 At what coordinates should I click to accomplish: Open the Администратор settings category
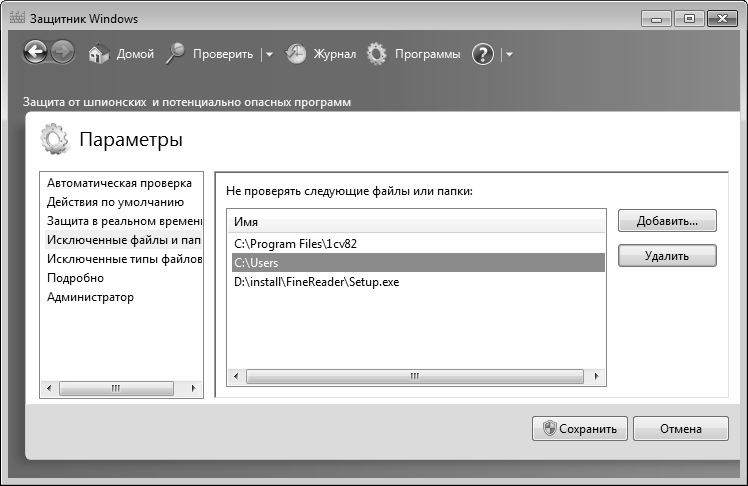[90, 297]
